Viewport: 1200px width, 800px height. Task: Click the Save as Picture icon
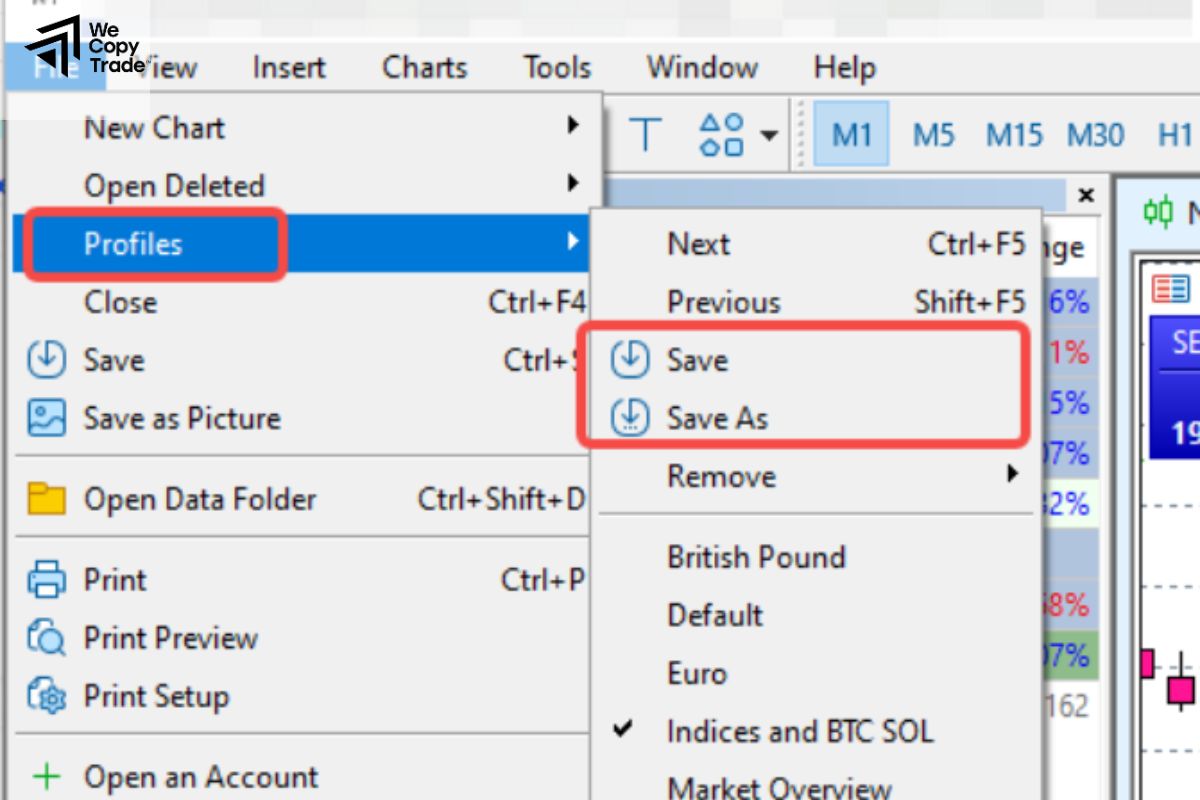click(x=46, y=418)
